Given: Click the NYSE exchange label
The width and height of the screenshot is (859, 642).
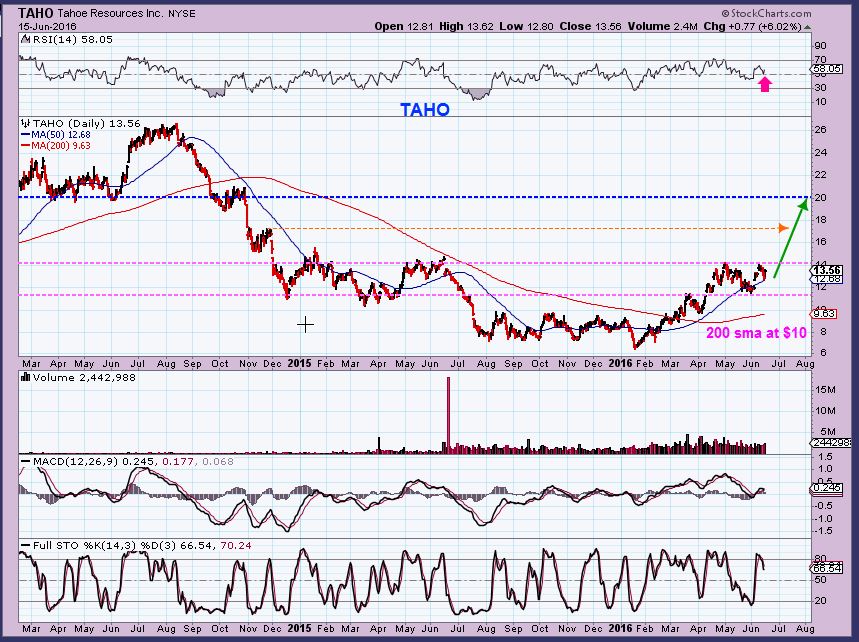Looking at the screenshot, I should point(181,13).
